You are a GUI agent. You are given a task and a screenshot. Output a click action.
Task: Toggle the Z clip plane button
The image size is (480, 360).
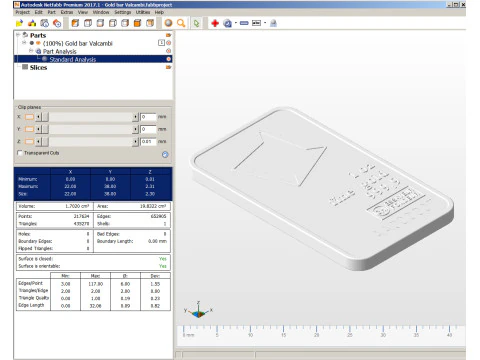[x=30, y=141]
